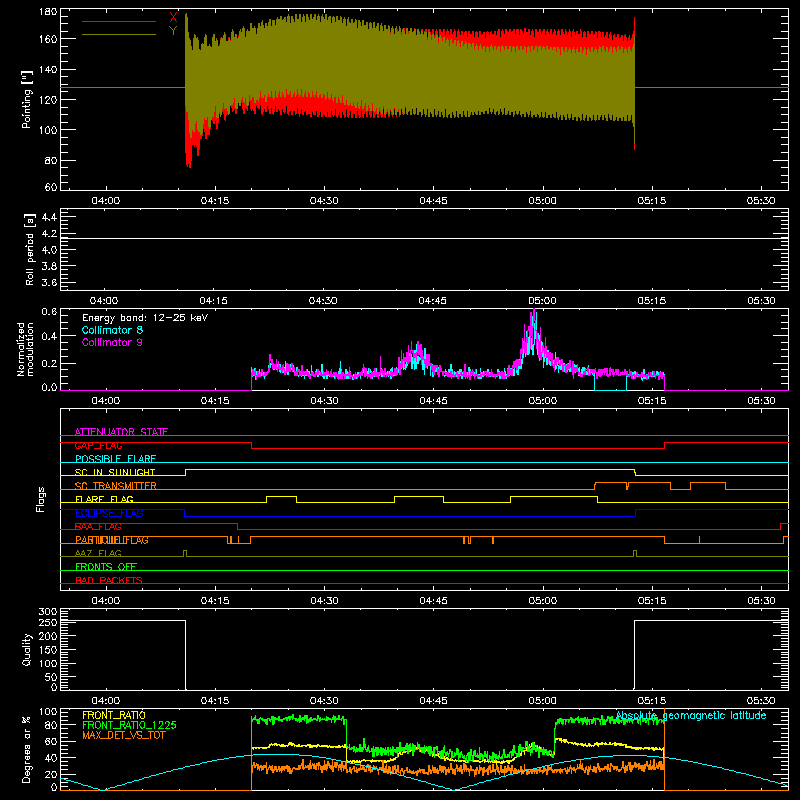Click 05:30 time label under Flags plot
This screenshot has height=800, width=800.
pyautogui.click(x=761, y=601)
